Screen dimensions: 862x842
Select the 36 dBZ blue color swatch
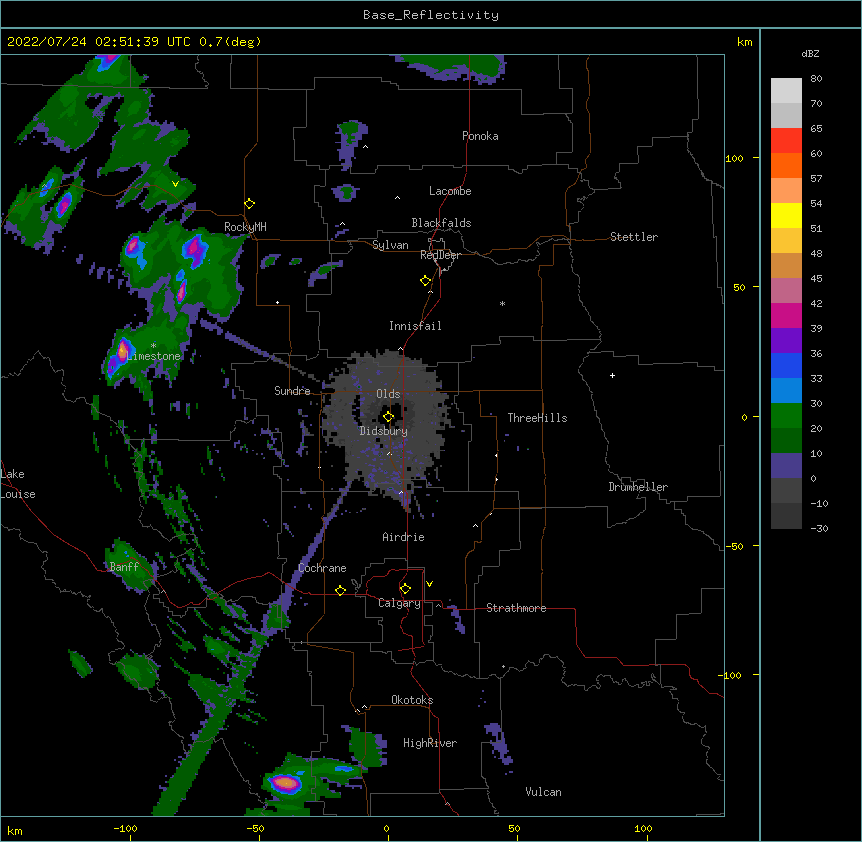pos(786,365)
